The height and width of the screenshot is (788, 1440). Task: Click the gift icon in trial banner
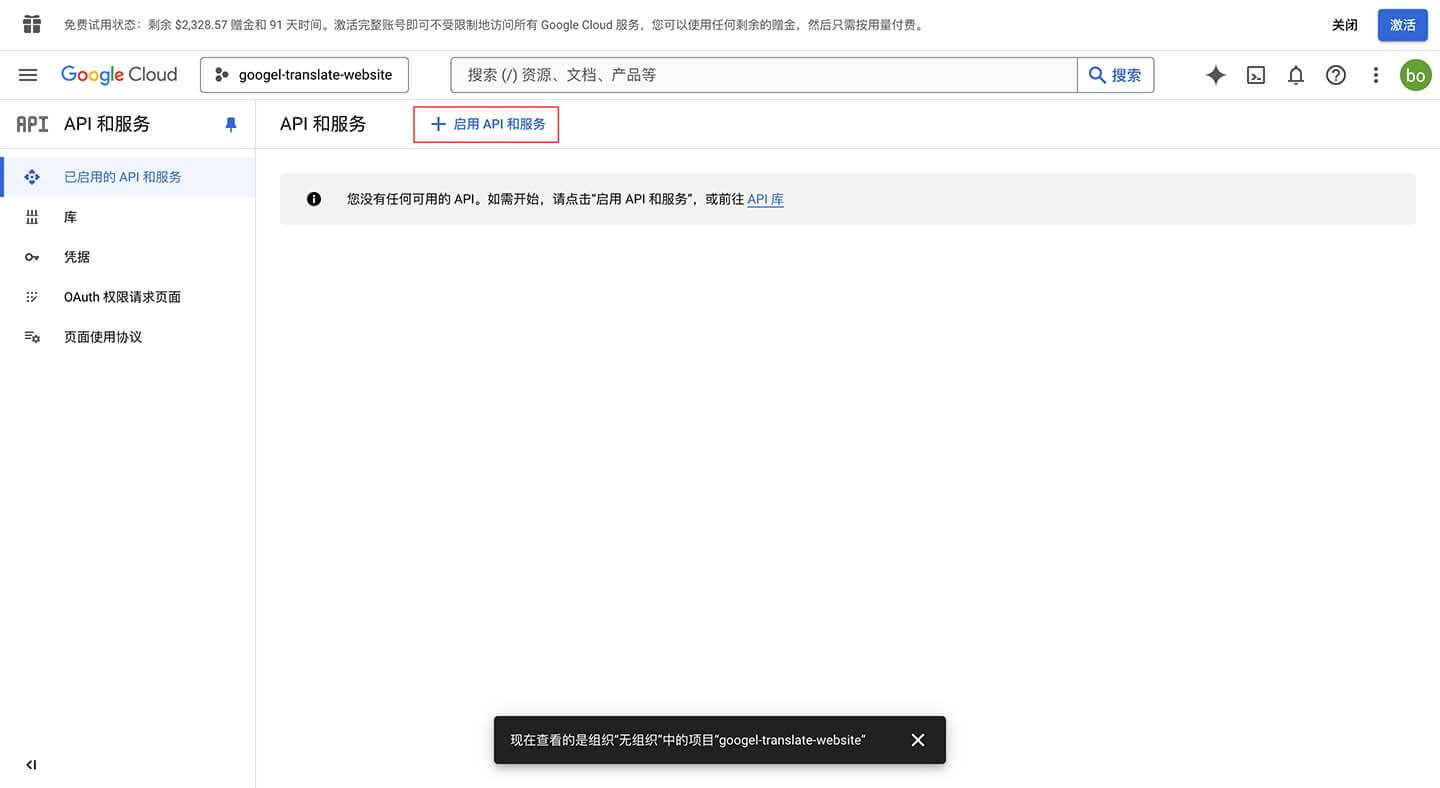[32, 24]
